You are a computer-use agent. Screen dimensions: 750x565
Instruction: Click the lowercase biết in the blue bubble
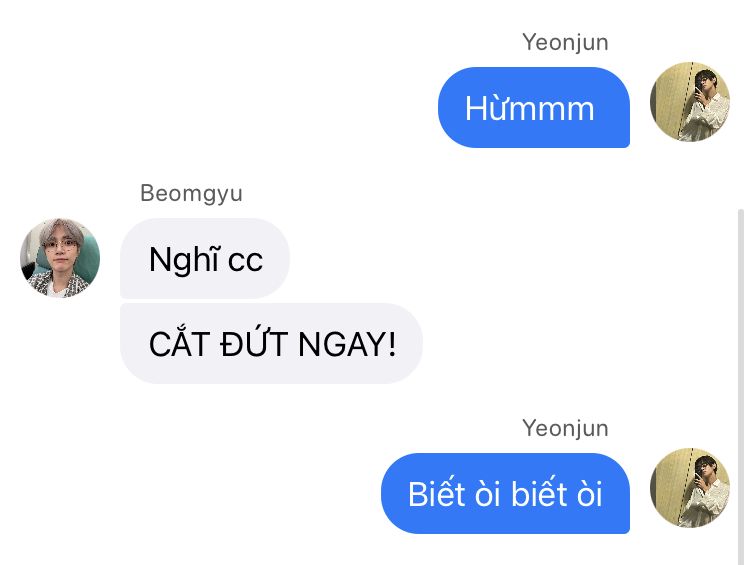tap(538, 494)
